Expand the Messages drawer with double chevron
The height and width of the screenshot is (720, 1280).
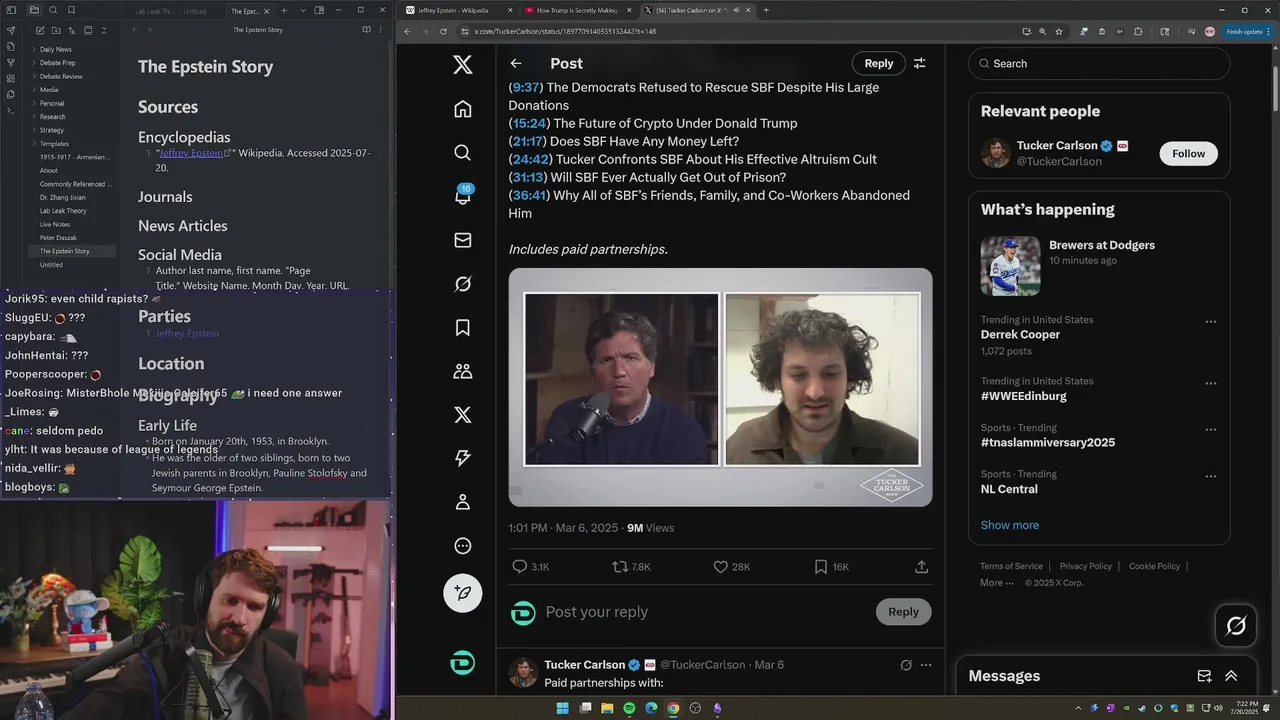1231,676
